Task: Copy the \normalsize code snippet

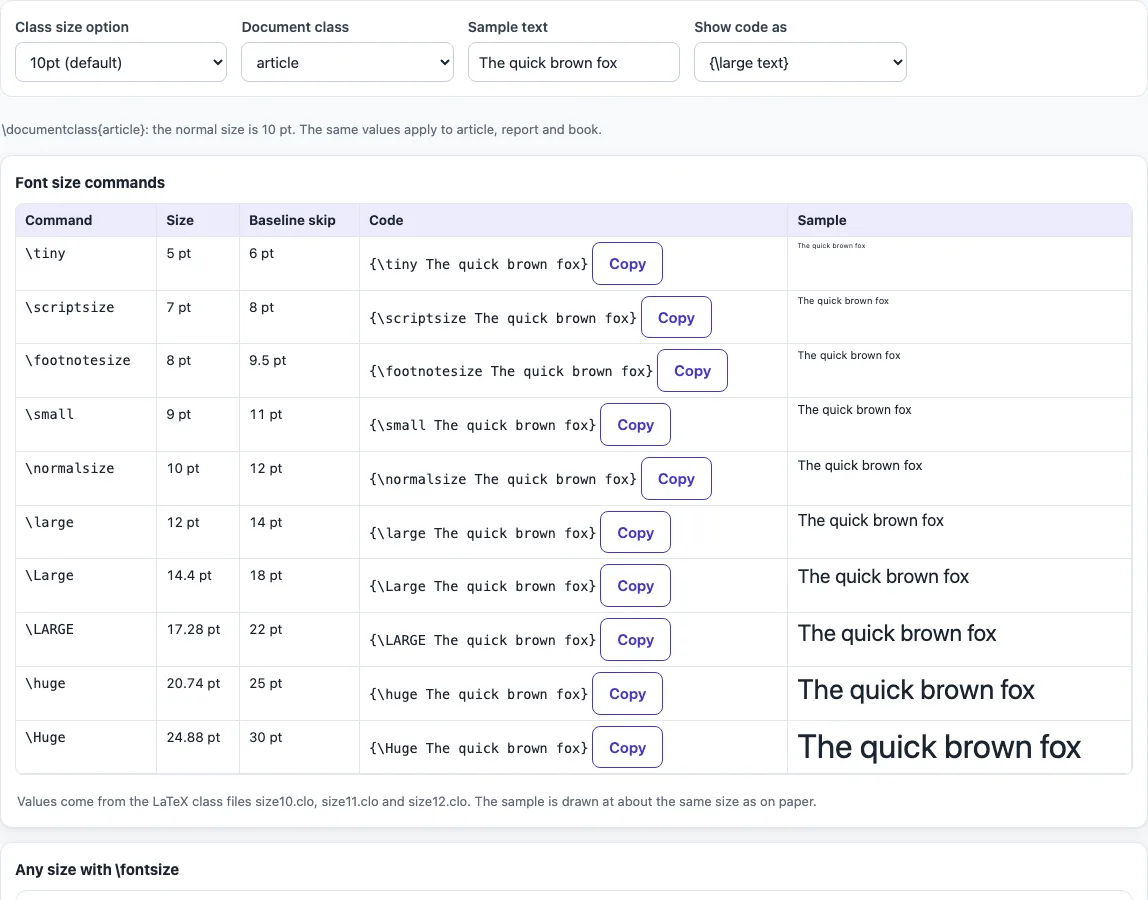Action: 676,479
